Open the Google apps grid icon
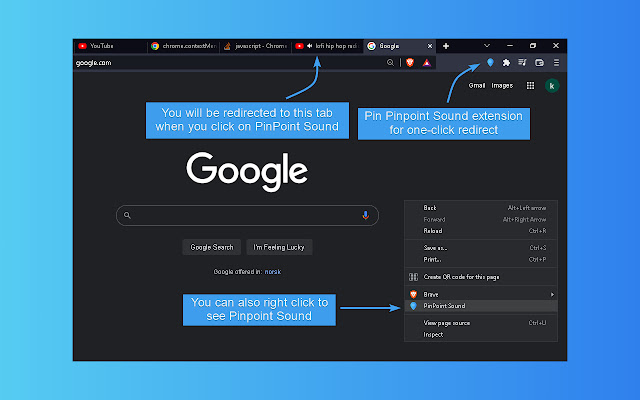Image resolution: width=640 pixels, height=400 pixels. click(530, 85)
